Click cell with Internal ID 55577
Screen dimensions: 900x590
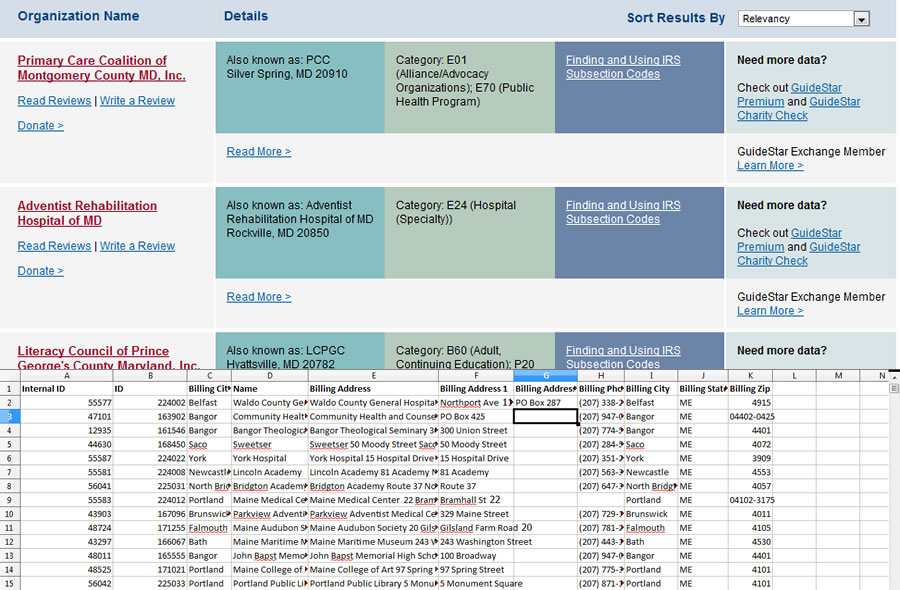point(67,403)
